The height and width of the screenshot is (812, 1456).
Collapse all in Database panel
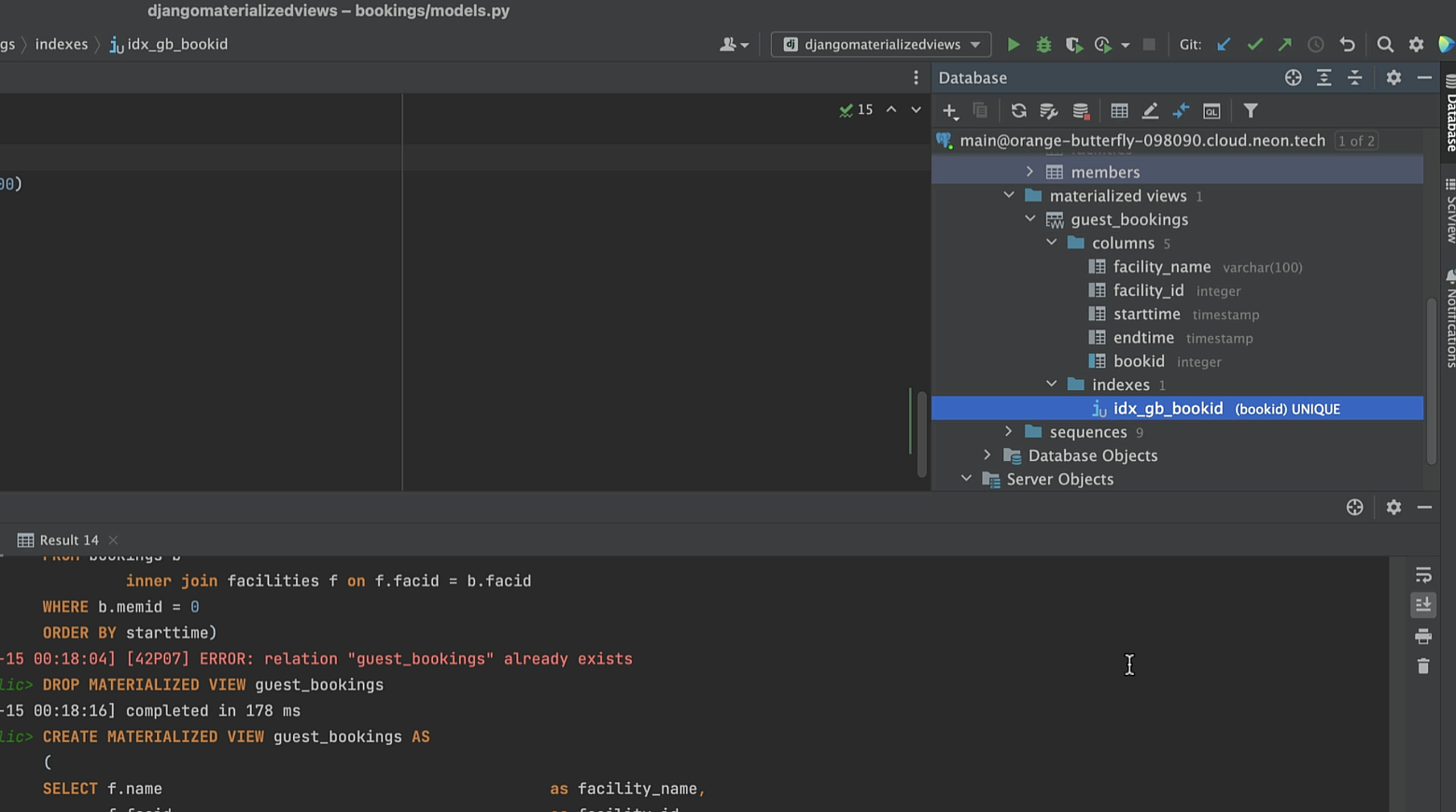[1354, 77]
